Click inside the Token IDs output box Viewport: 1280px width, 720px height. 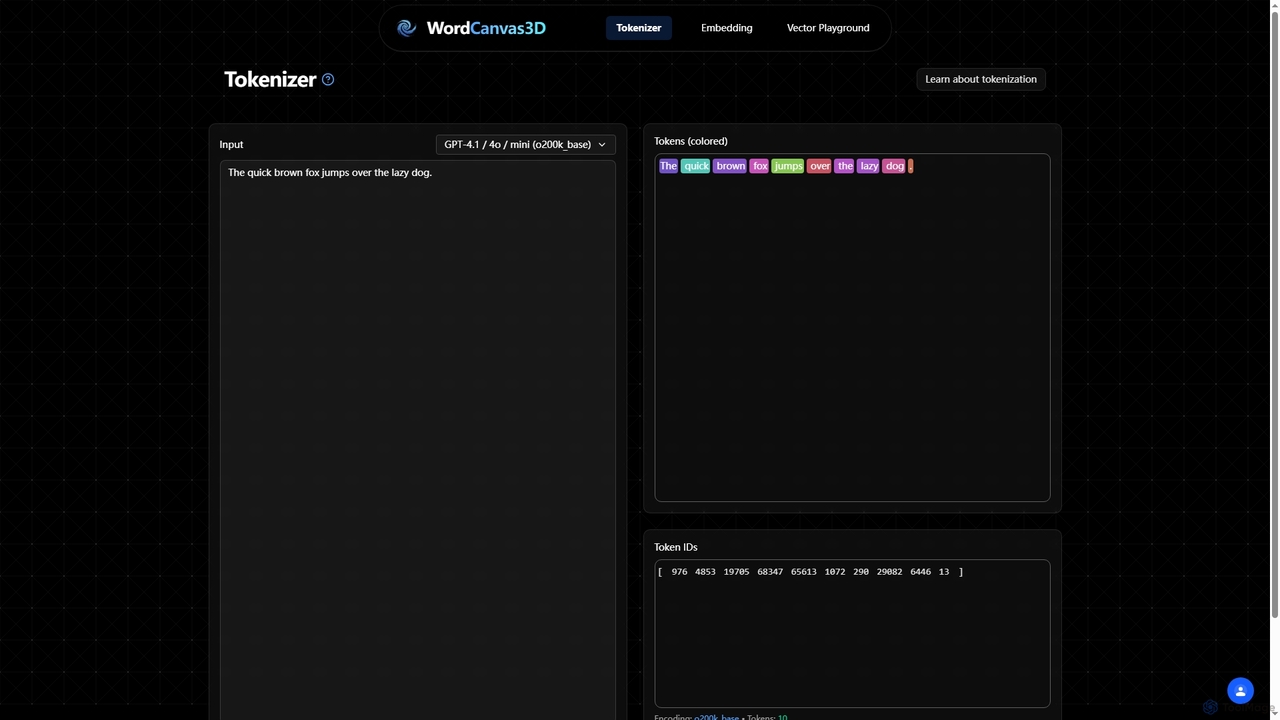(x=852, y=633)
